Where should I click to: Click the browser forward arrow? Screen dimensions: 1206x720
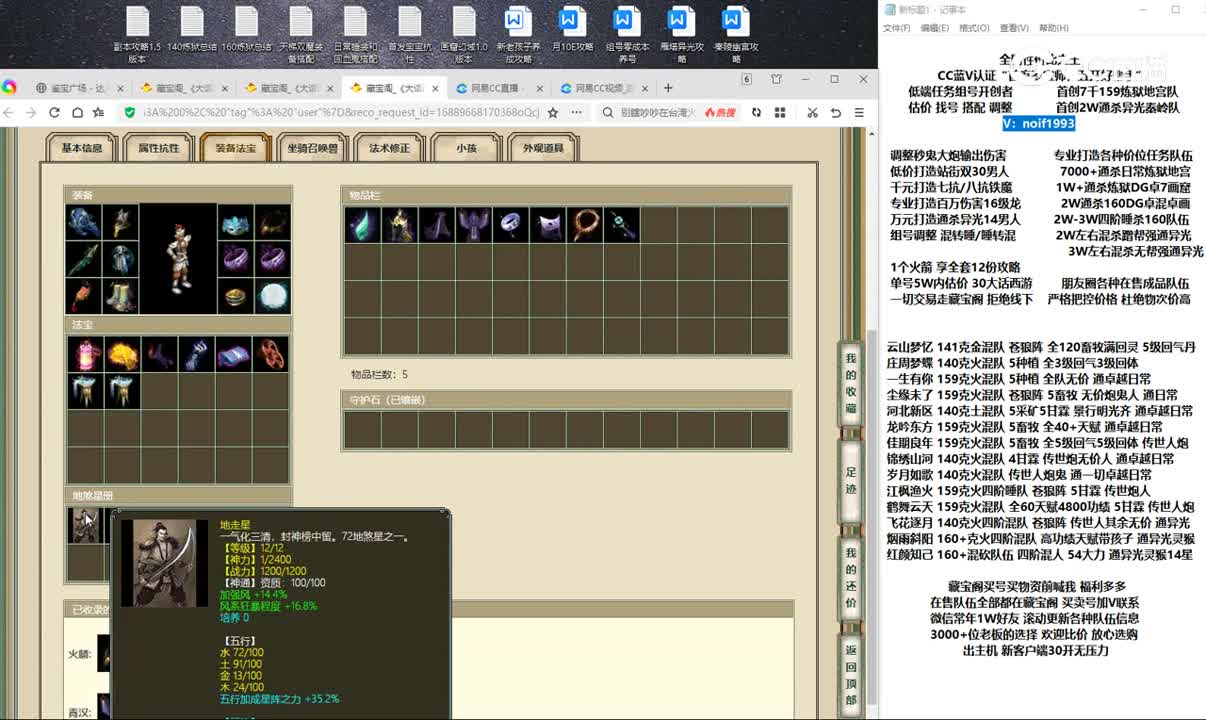[31, 113]
